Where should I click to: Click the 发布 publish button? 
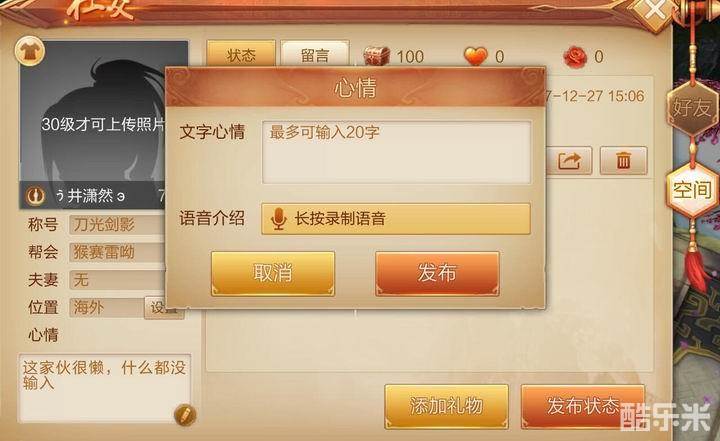437,273
